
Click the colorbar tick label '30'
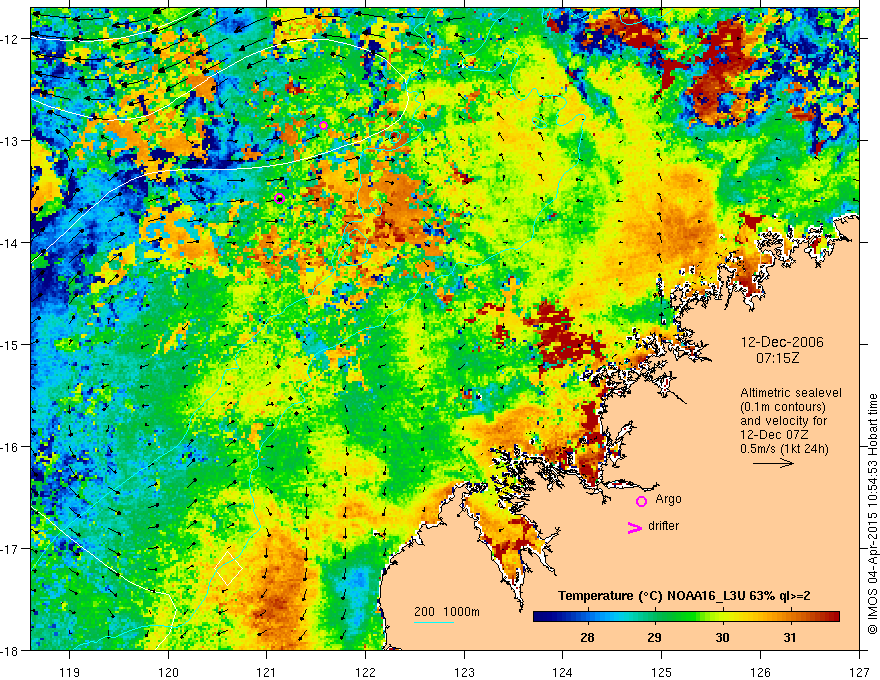pyautogui.click(x=722, y=638)
